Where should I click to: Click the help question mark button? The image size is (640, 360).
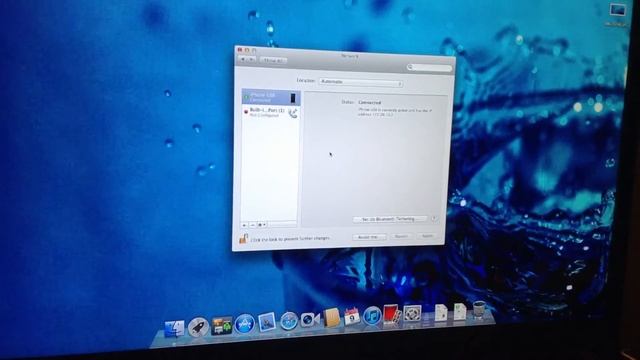click(434, 219)
